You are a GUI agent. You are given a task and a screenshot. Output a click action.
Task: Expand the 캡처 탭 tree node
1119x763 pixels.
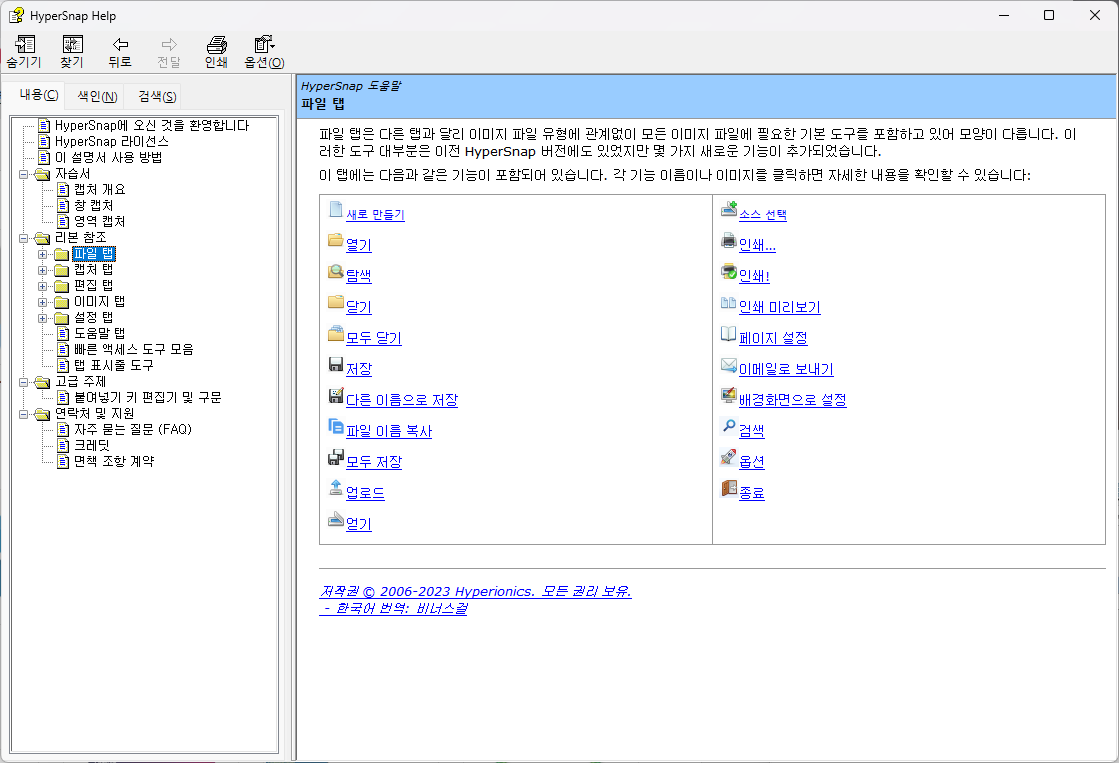[42, 270]
